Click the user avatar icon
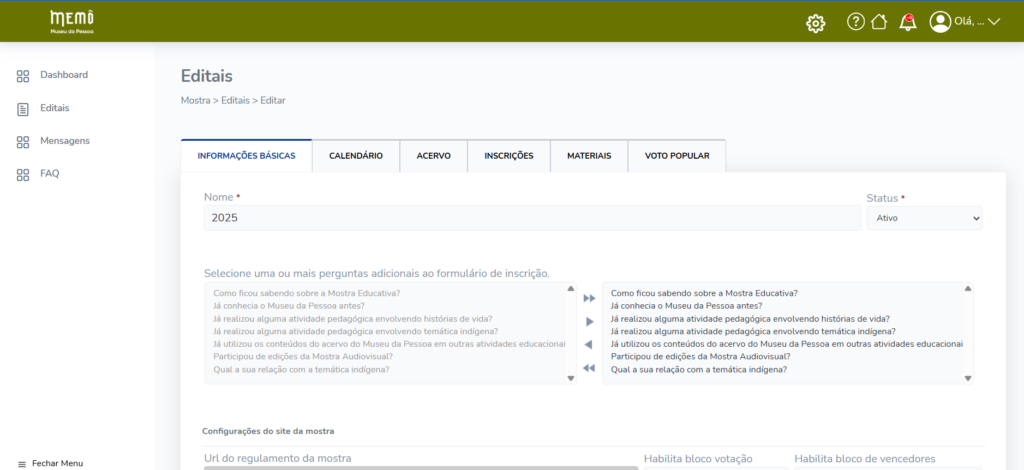This screenshot has height=470, width=1024. pyautogui.click(x=940, y=22)
